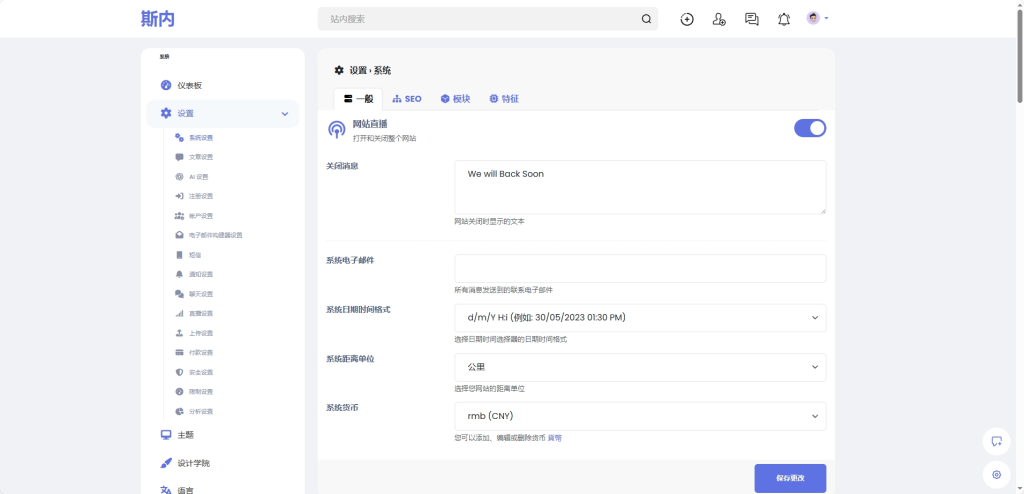Open the 系统日期时间格式 dropdown

pyautogui.click(x=640, y=318)
